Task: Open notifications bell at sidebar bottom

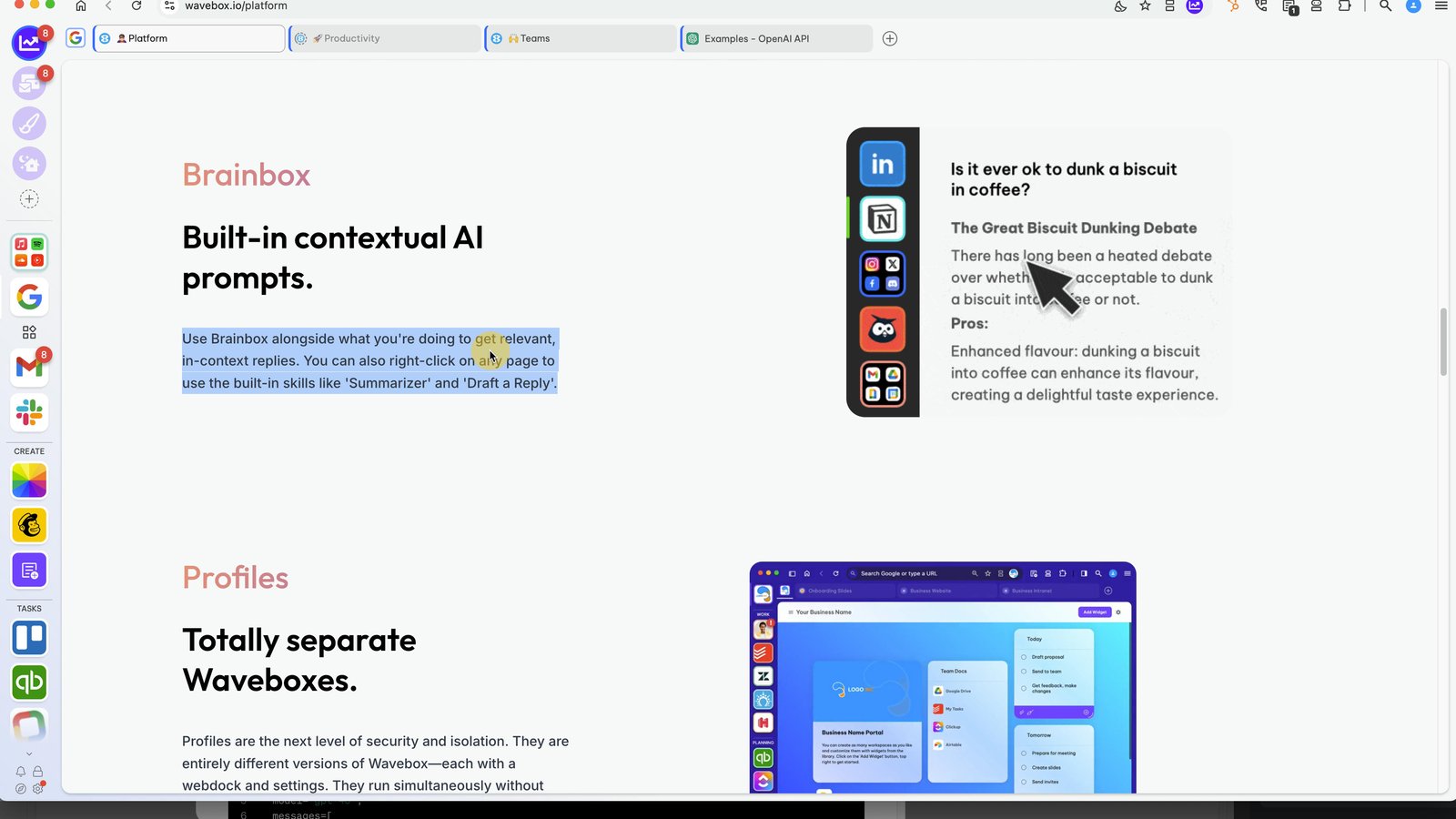Action: tap(21, 772)
